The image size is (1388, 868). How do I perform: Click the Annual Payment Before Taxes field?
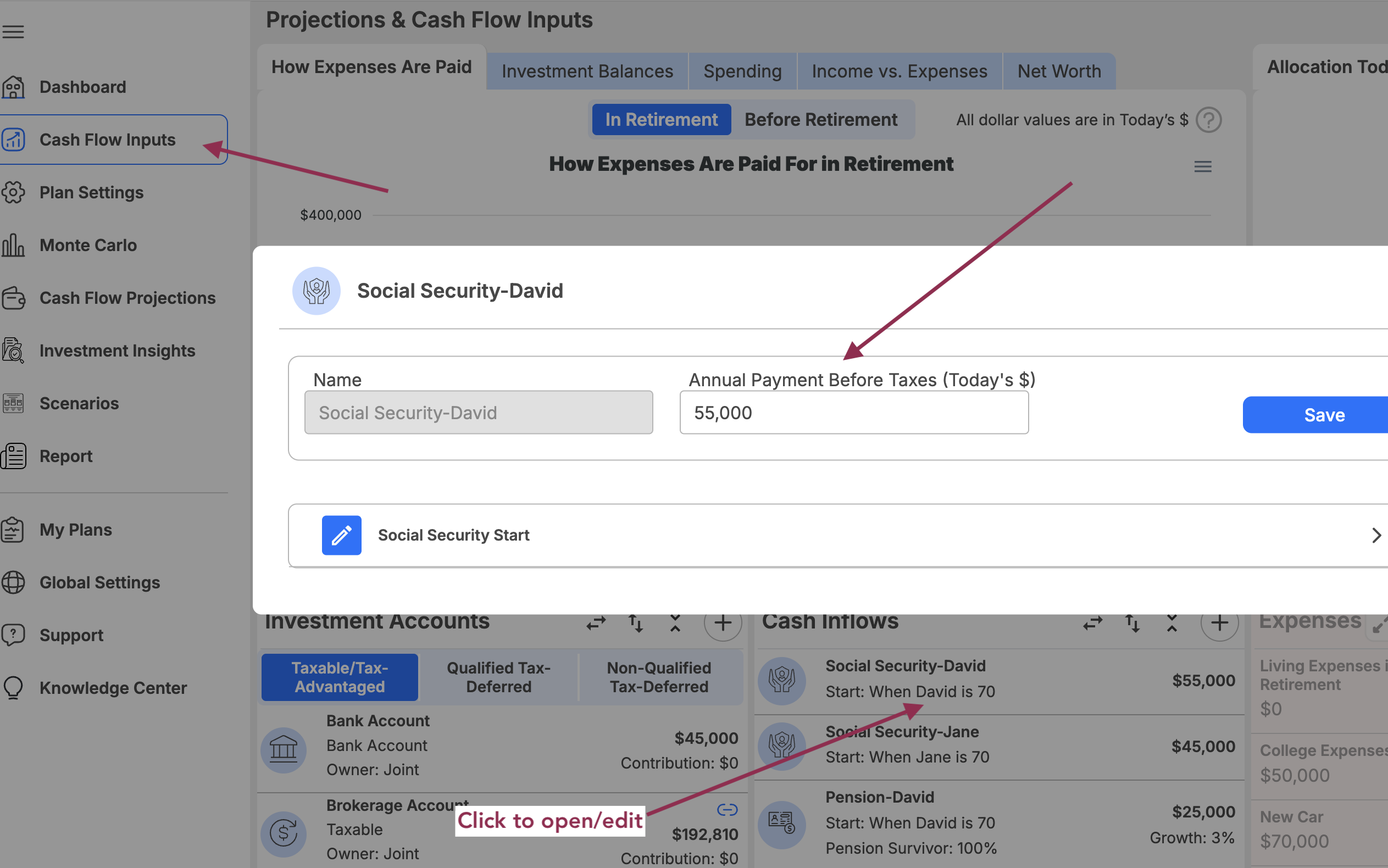click(853, 412)
